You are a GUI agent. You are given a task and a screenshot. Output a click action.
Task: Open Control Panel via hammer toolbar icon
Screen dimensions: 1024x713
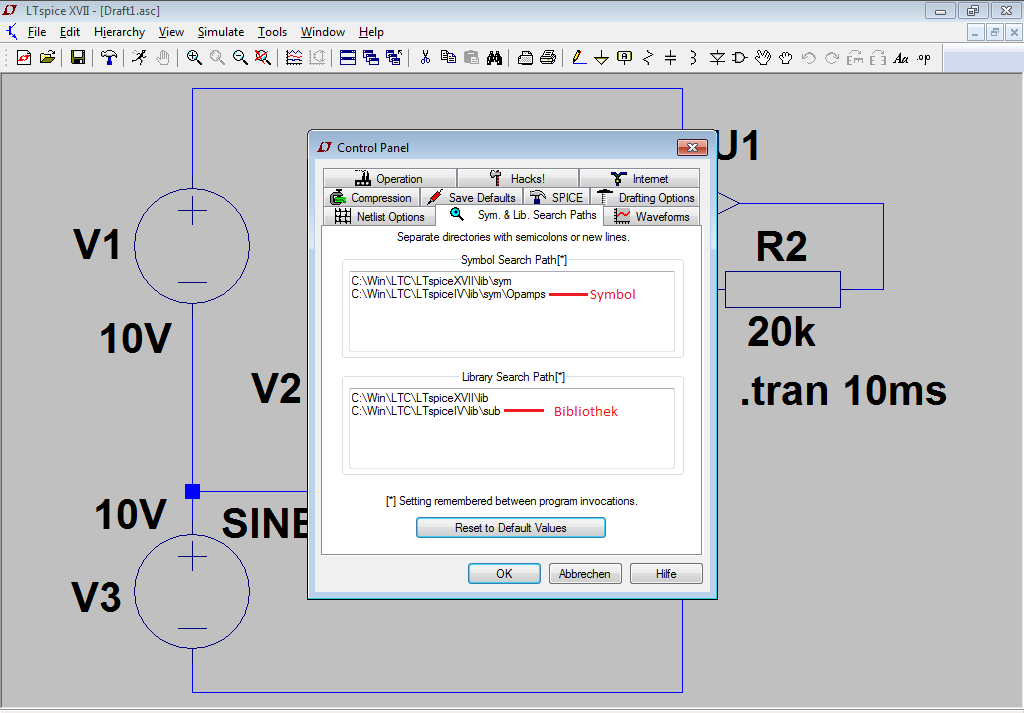point(108,58)
